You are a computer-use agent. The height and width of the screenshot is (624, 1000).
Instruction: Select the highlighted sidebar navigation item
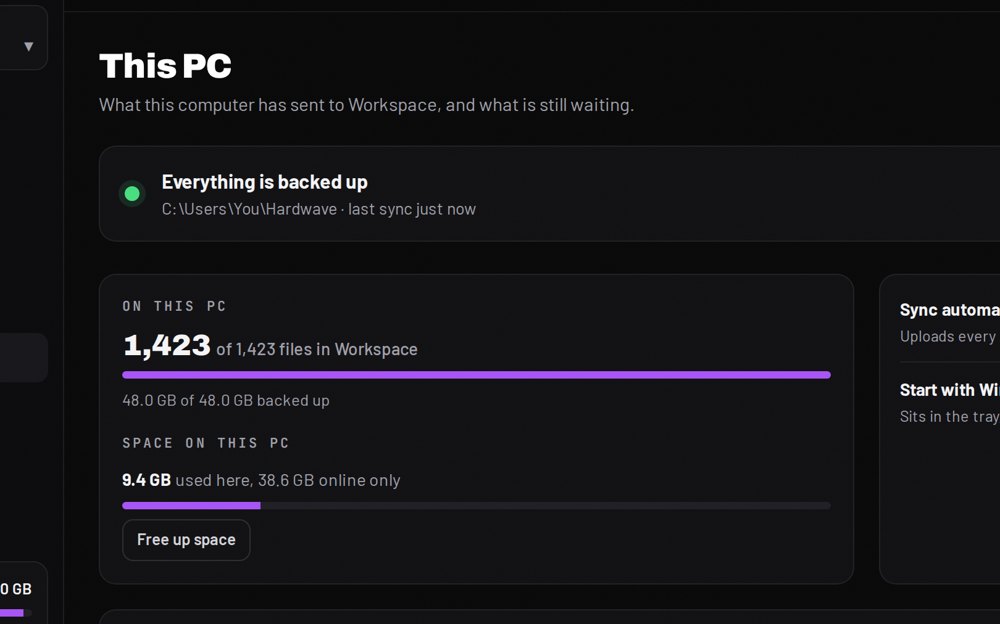point(24,357)
